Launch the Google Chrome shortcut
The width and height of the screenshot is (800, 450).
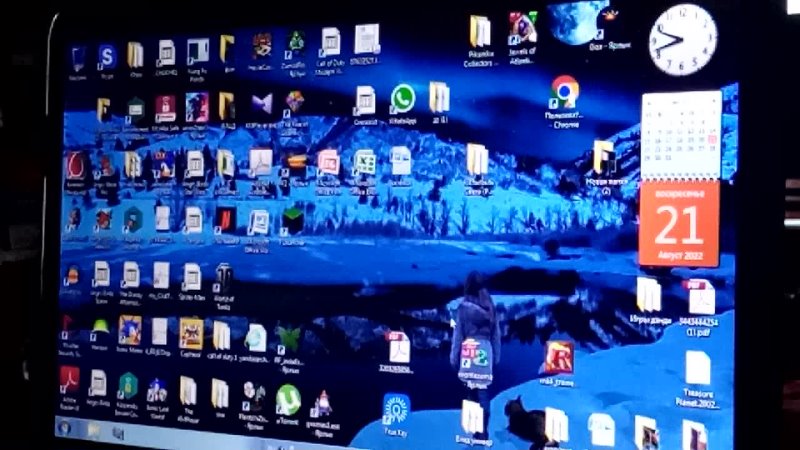(564, 92)
